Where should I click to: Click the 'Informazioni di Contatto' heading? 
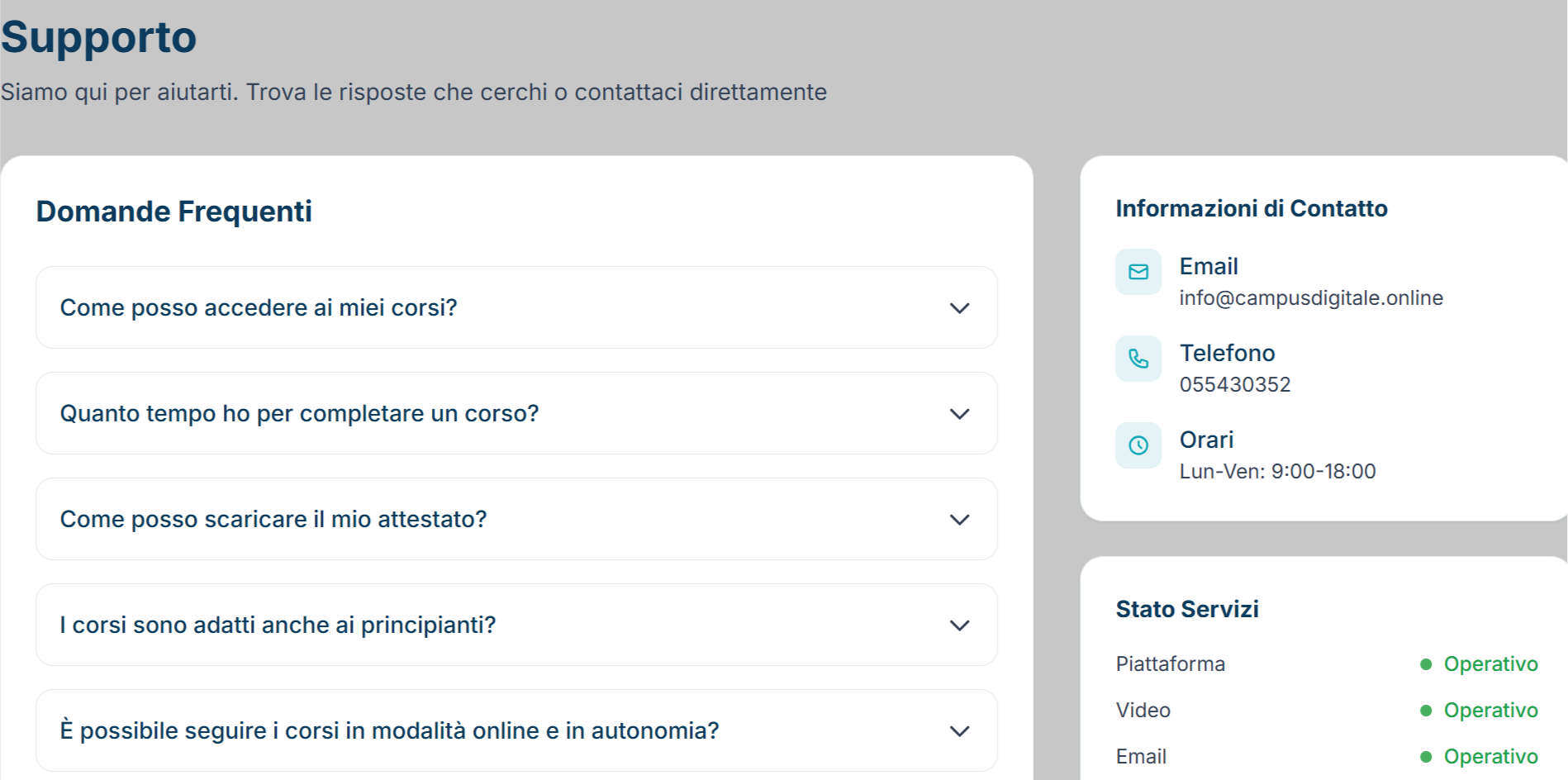tap(1252, 208)
